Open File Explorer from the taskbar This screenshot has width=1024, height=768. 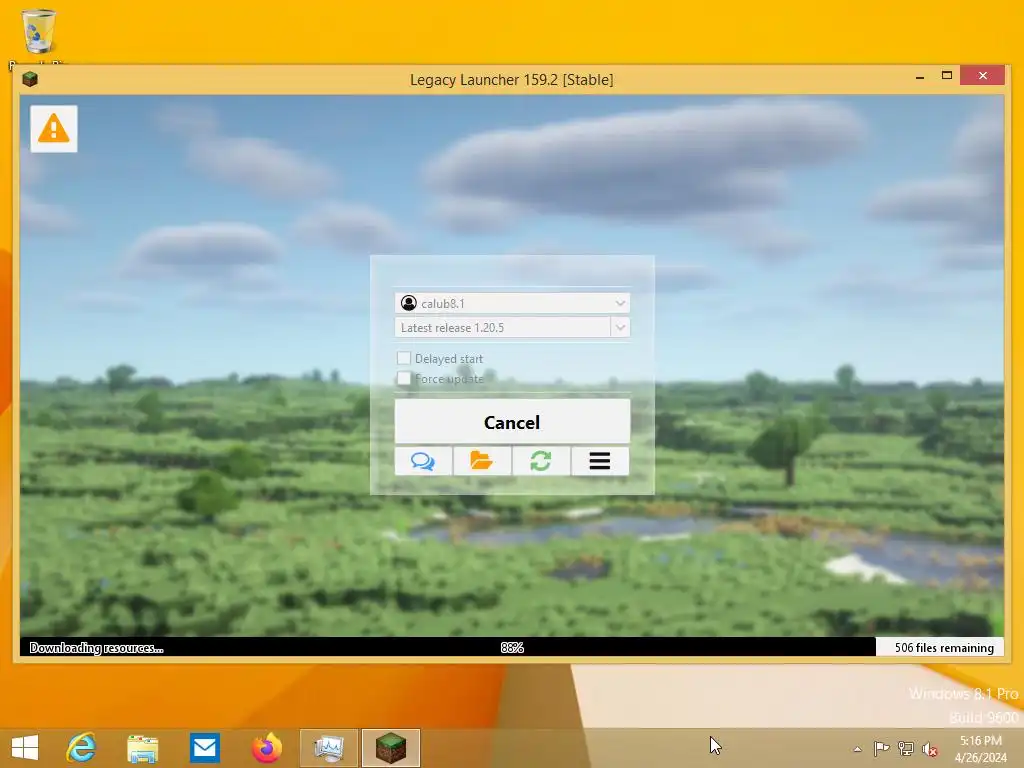coord(142,748)
